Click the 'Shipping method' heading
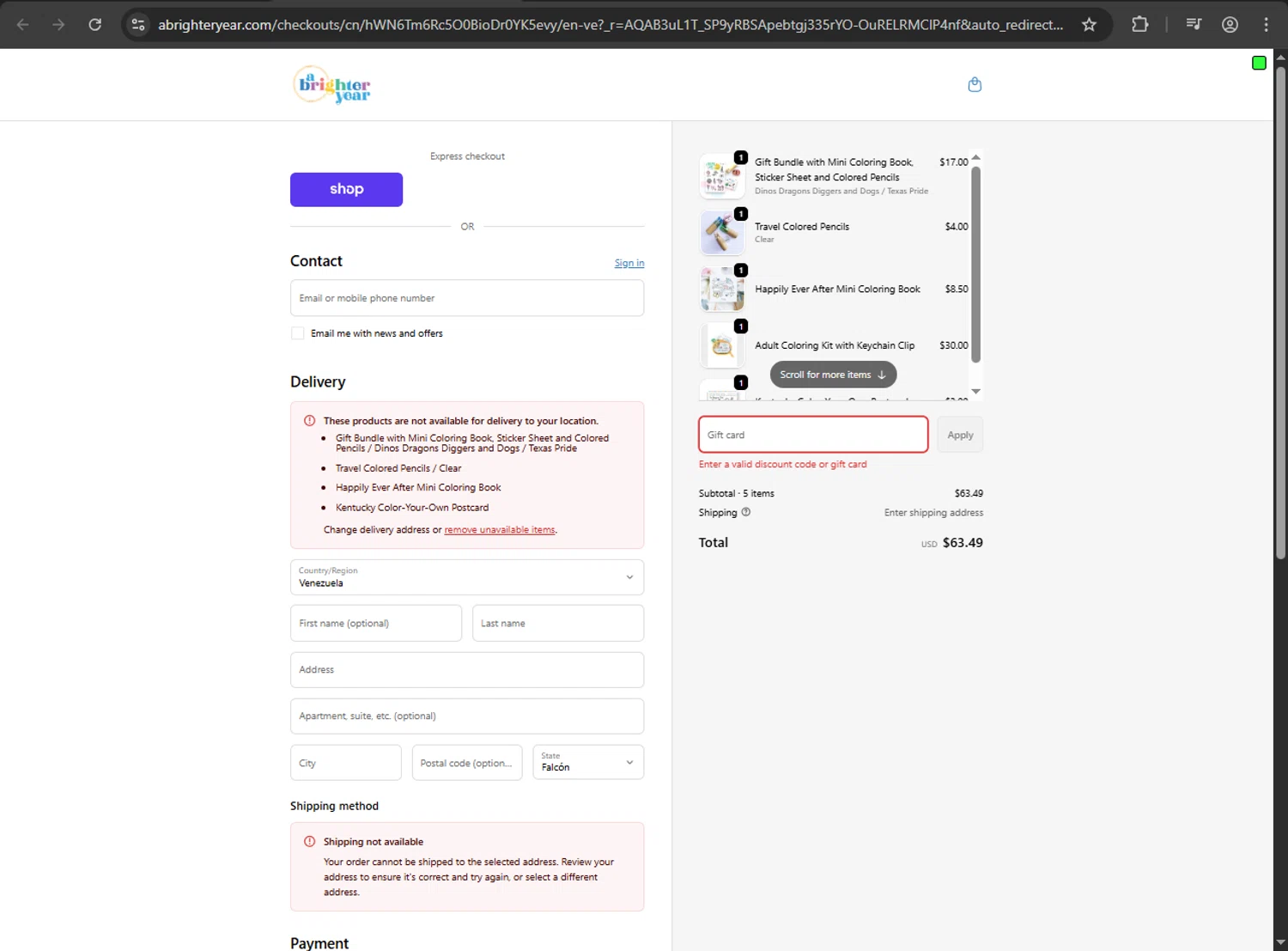The height and width of the screenshot is (951, 1288). coord(334,806)
